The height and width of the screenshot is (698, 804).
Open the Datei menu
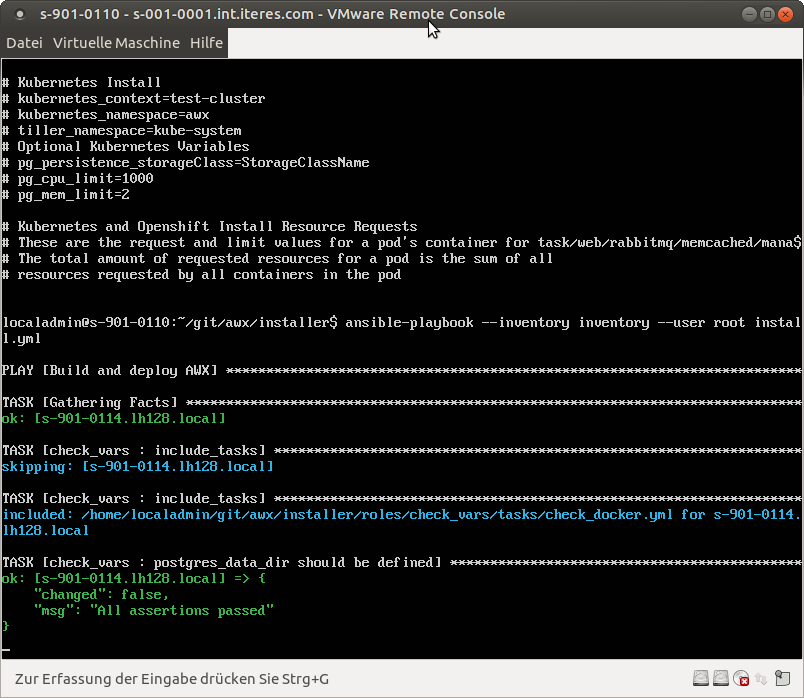coord(24,43)
